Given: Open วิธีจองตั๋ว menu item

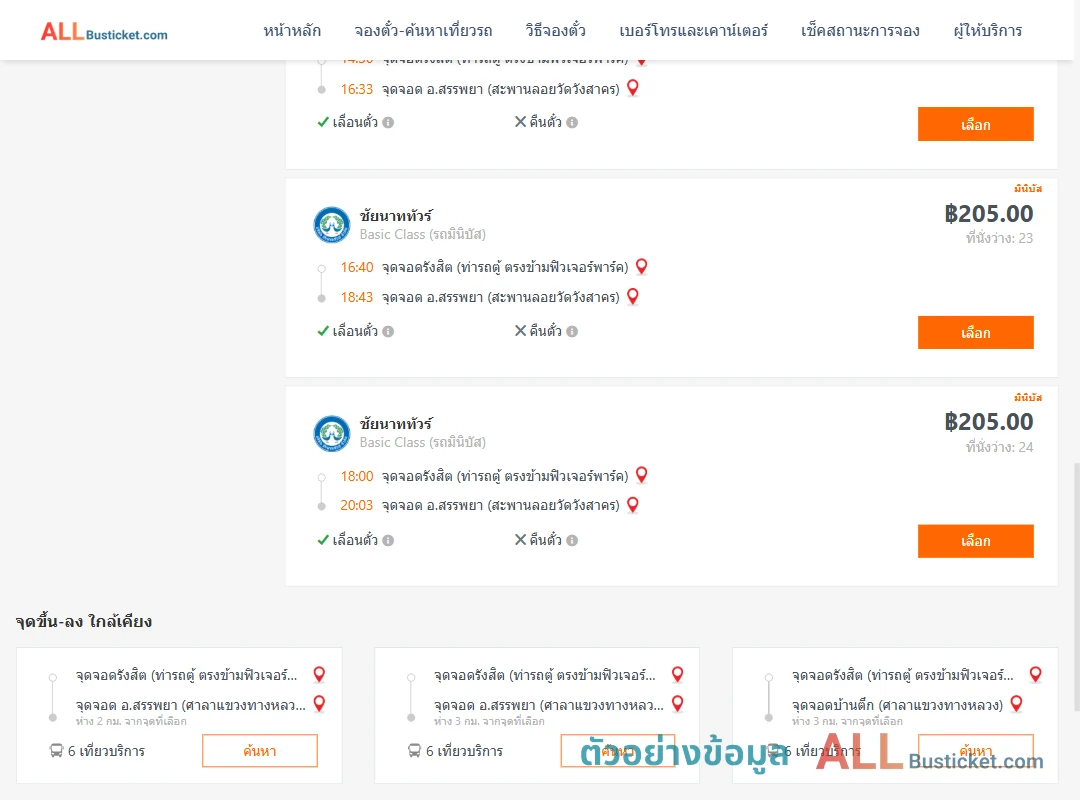Looking at the screenshot, I should tap(555, 30).
